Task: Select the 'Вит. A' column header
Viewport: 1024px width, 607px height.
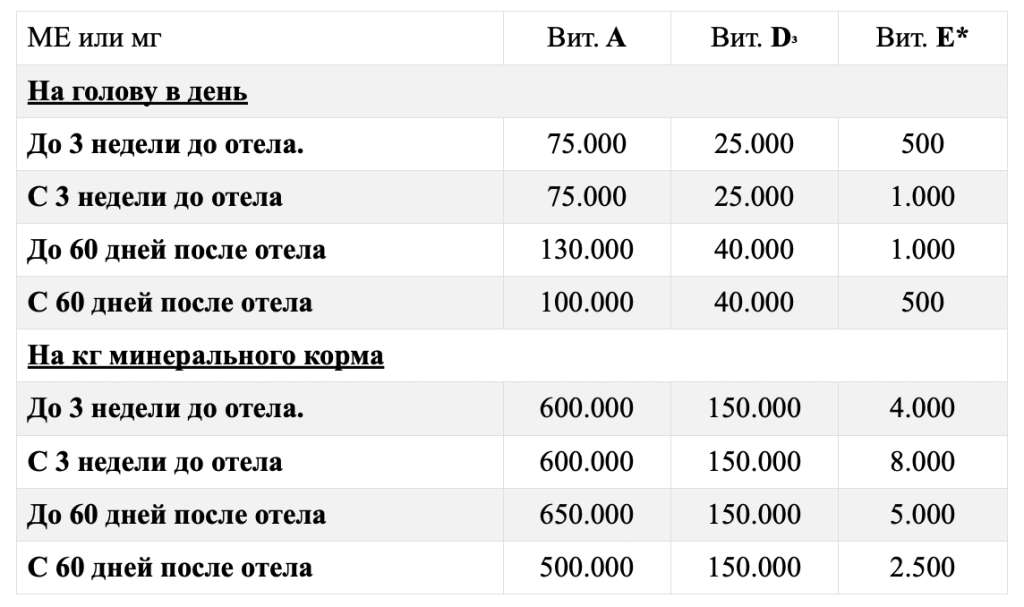Action: click(x=586, y=38)
